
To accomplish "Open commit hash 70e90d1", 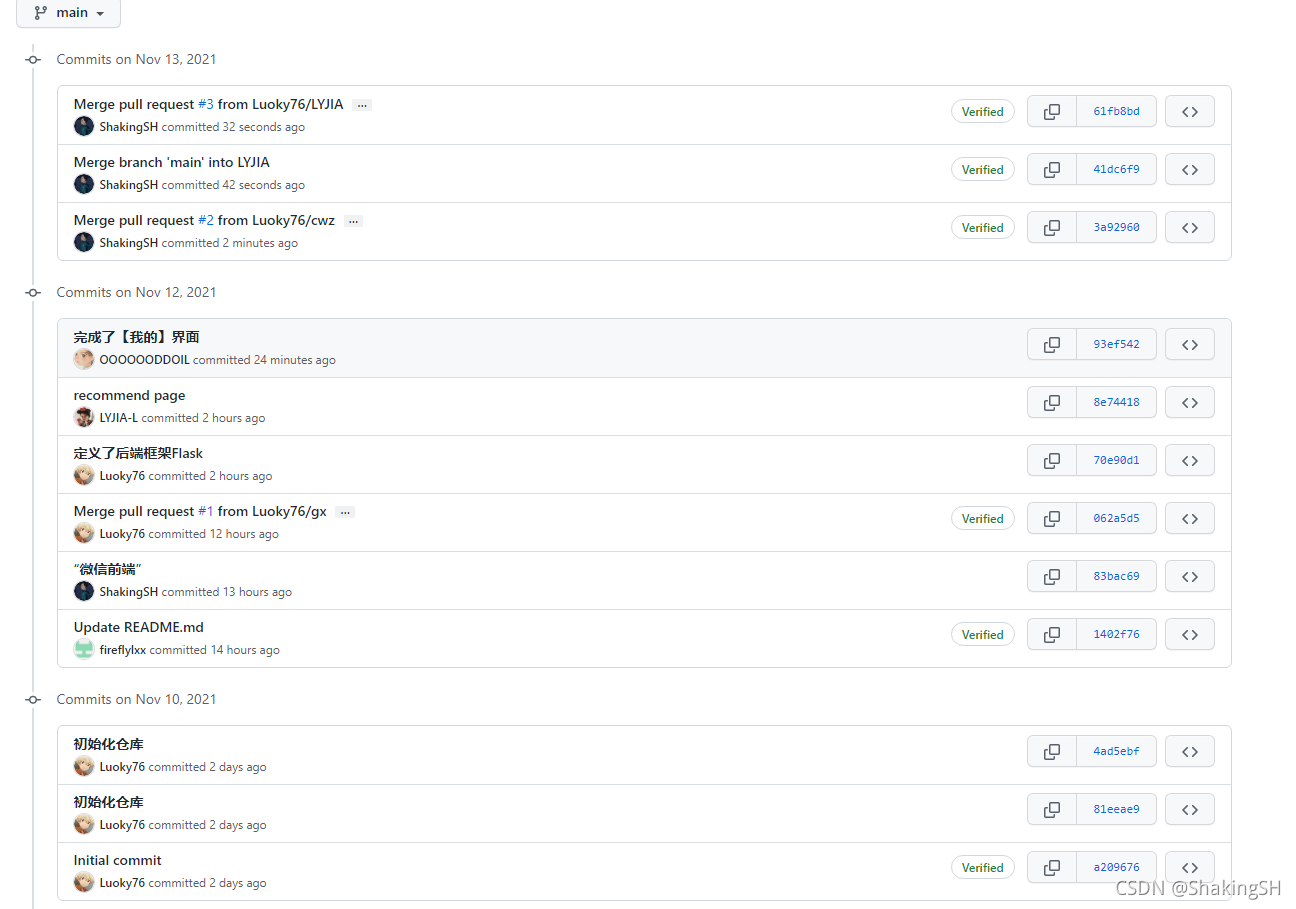I will click(x=1116, y=461).
